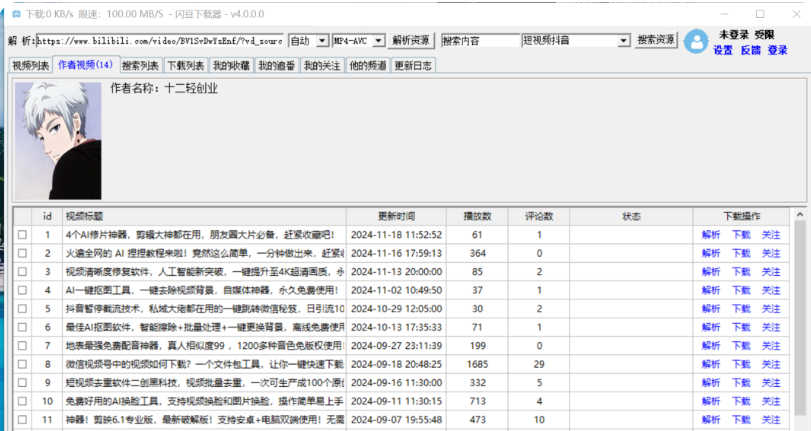
Task: Tick the checkbox for video row 1
Action: pos(22,235)
